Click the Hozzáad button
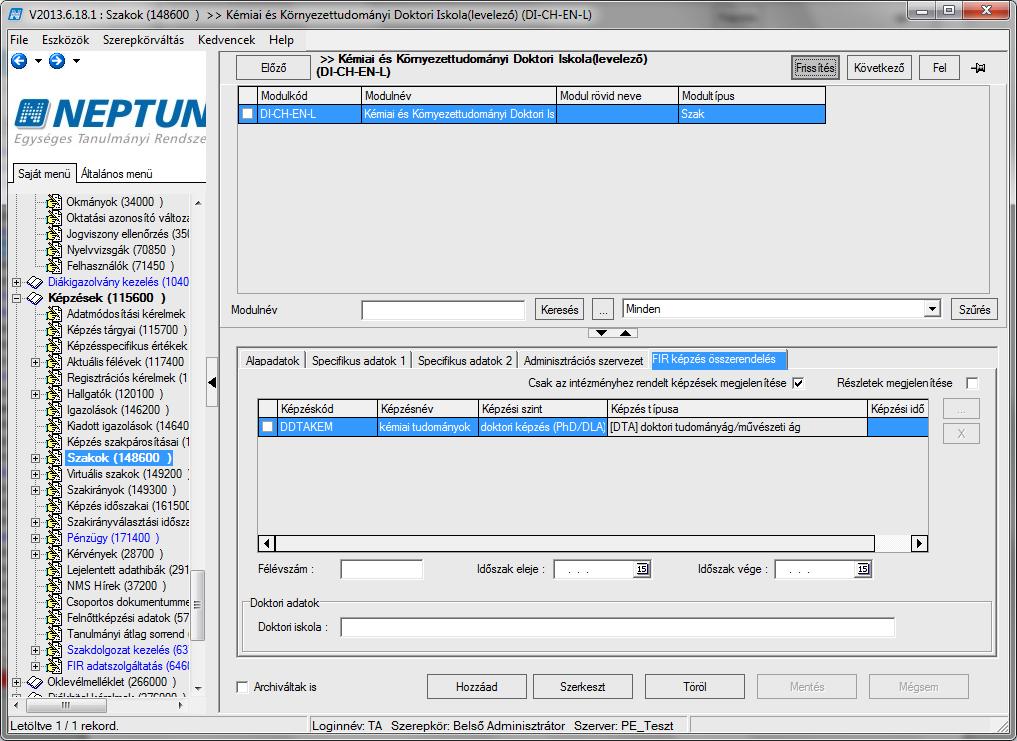The width and height of the screenshot is (1017, 741). (477, 686)
